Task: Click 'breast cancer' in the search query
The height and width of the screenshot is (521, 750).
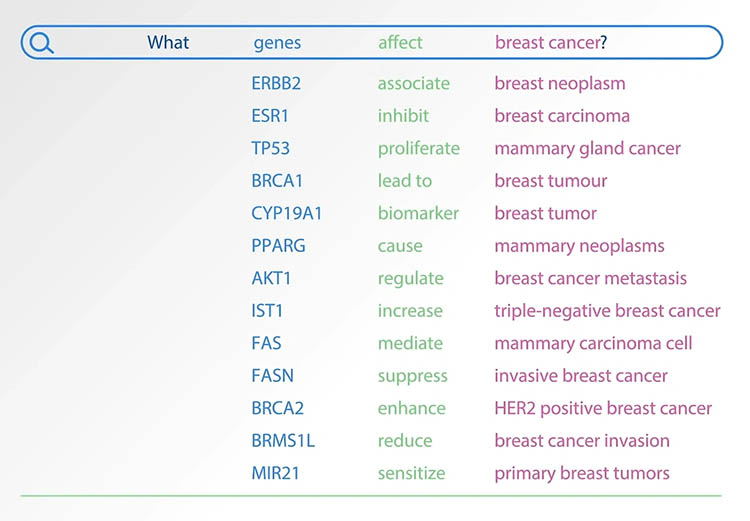Action: tap(547, 43)
